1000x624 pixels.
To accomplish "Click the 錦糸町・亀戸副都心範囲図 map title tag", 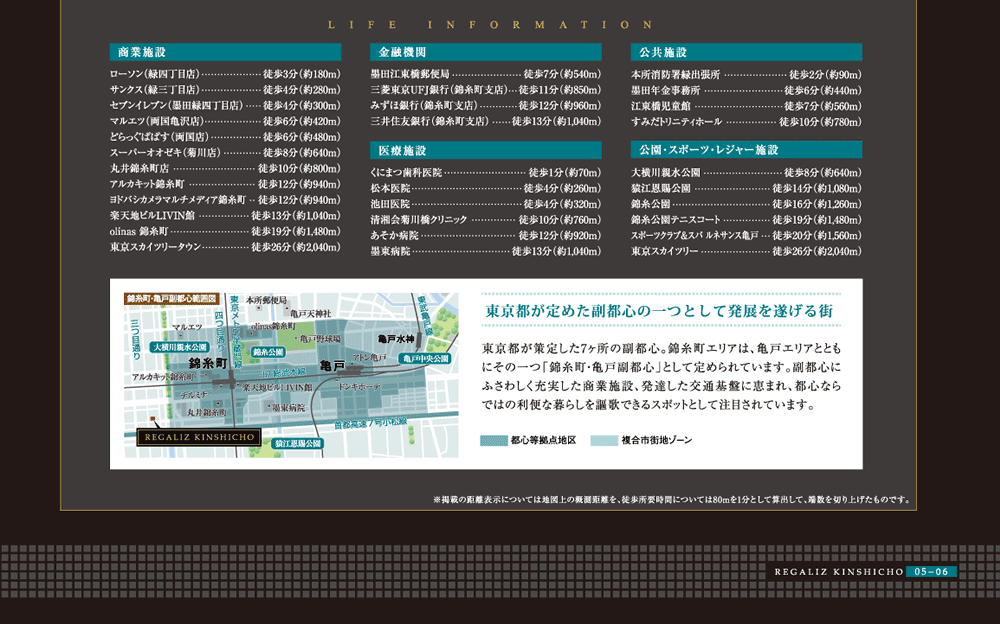I will coord(171,299).
